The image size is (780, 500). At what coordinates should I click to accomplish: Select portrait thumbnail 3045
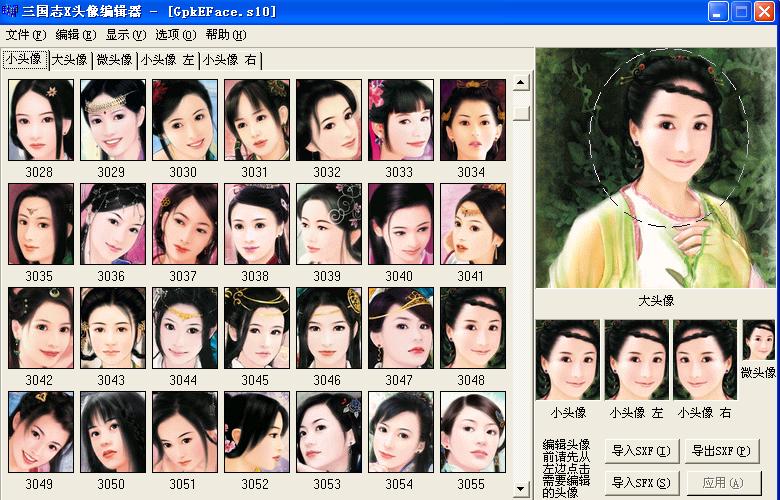(x=257, y=328)
